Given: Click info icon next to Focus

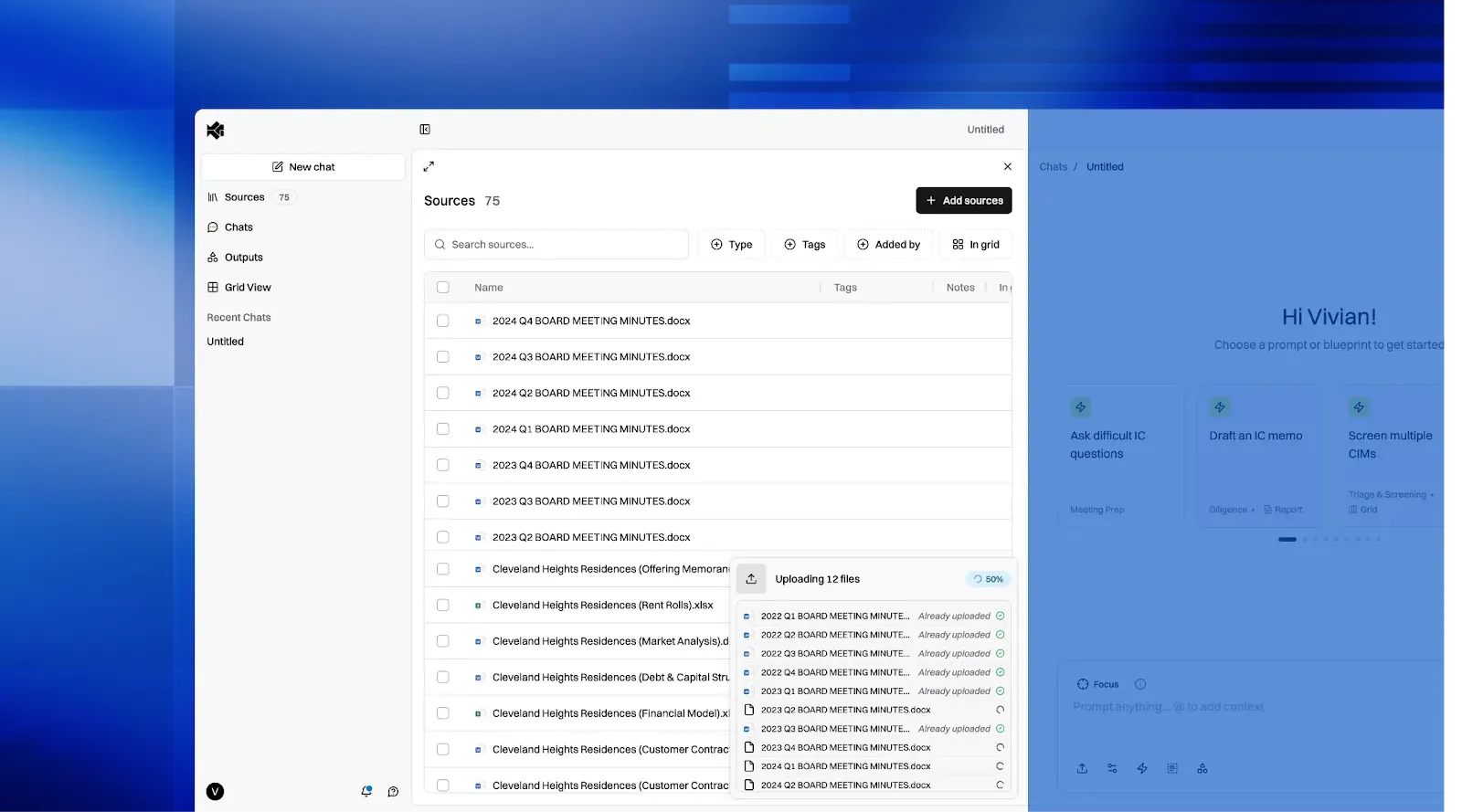Looking at the screenshot, I should click(1140, 685).
